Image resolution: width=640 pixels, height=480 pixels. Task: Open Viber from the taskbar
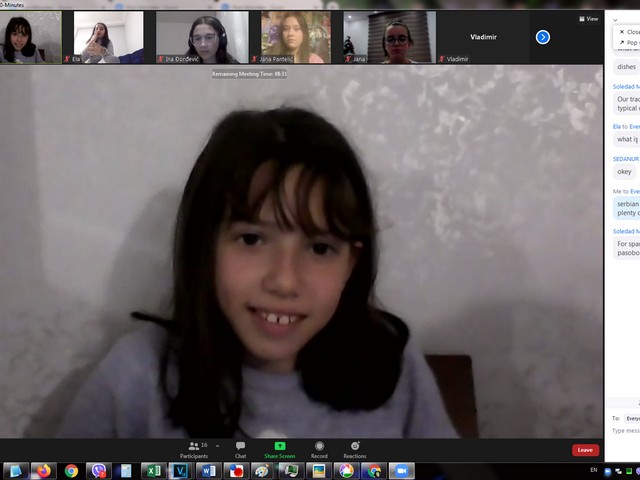click(x=99, y=471)
